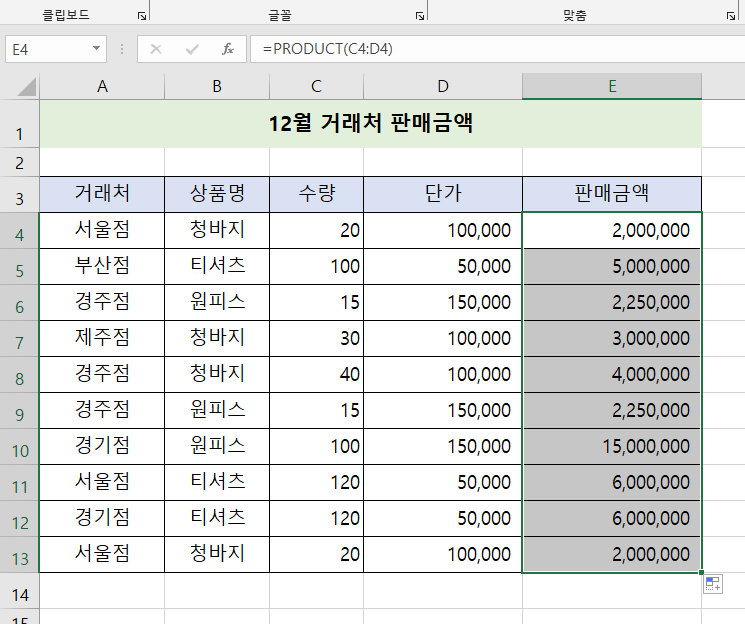The width and height of the screenshot is (745, 624).
Task: Click the '수량' header cell
Action: [x=316, y=194]
